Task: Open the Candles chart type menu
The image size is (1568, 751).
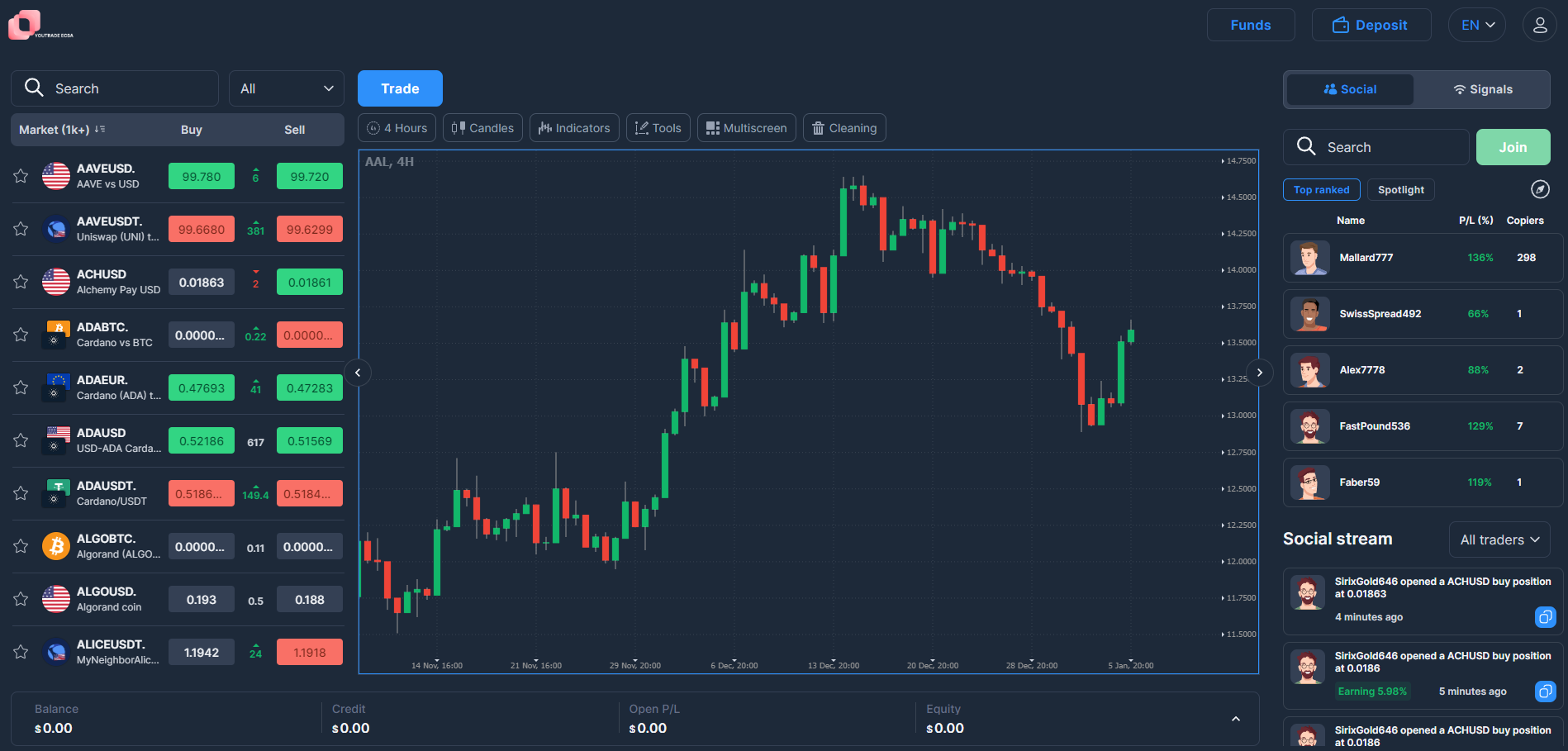Action: pyautogui.click(x=482, y=128)
